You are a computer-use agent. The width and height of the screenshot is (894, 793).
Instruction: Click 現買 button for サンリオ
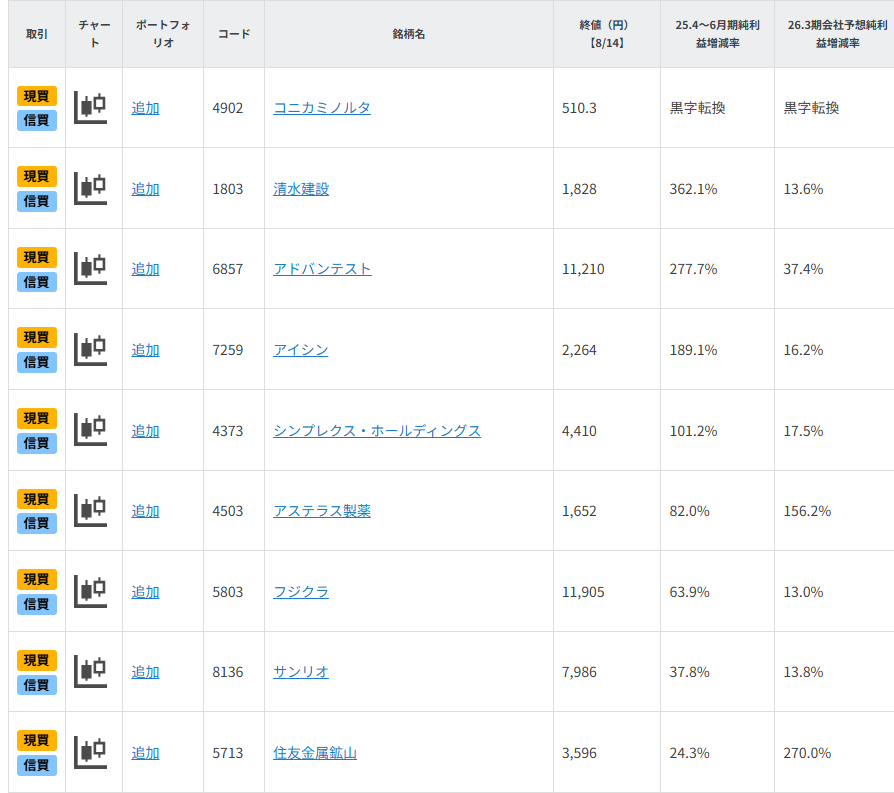point(36,660)
